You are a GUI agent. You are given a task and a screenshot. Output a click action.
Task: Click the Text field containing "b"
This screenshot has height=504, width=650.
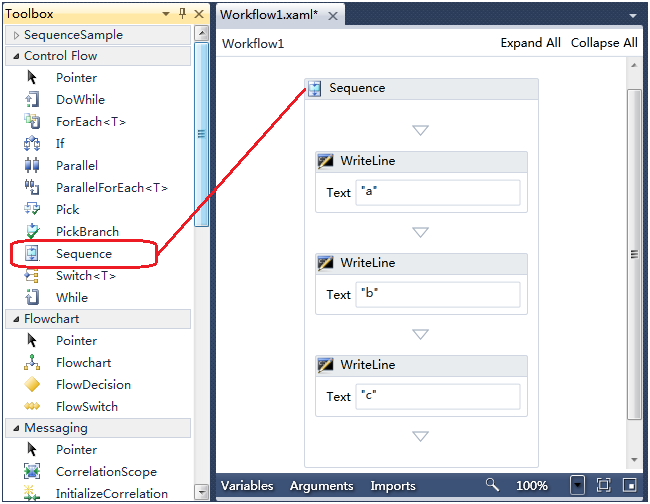pos(438,294)
